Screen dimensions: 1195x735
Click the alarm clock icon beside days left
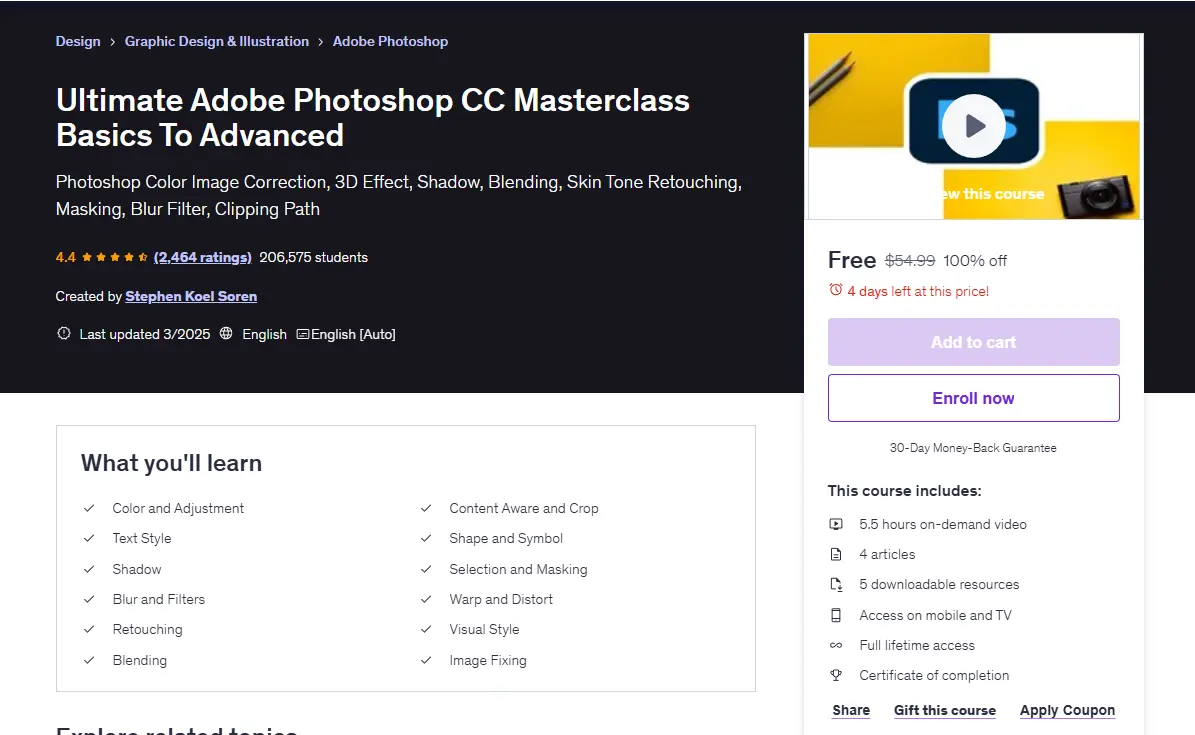pos(836,290)
